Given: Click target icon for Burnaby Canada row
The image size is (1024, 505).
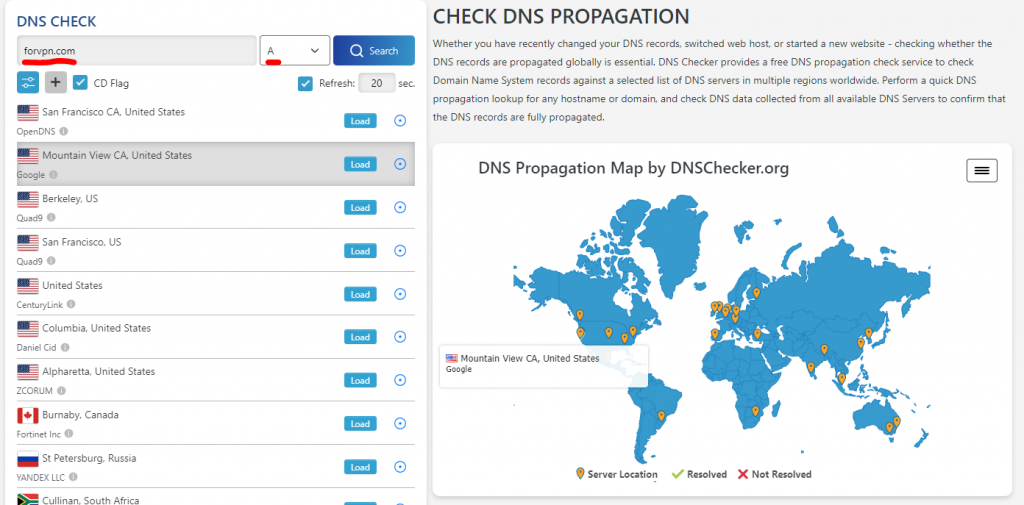Looking at the screenshot, I should tap(400, 424).
